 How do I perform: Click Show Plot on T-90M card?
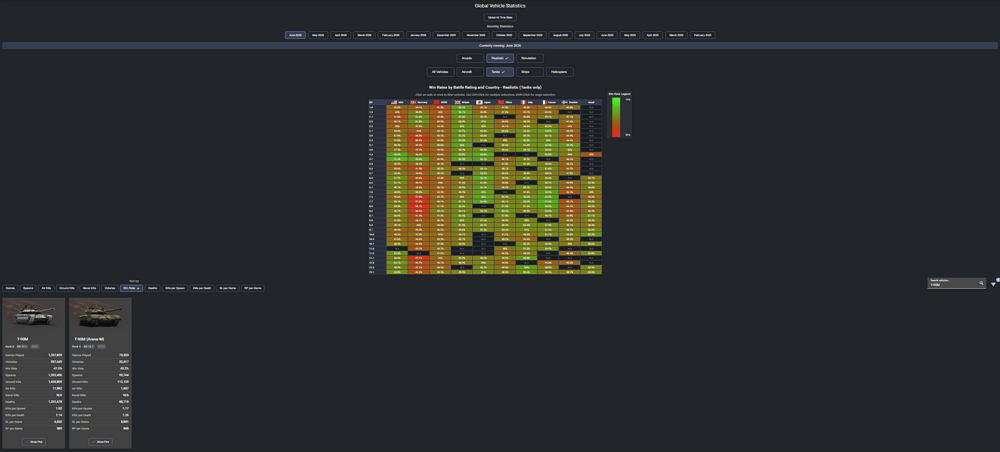click(x=34, y=441)
